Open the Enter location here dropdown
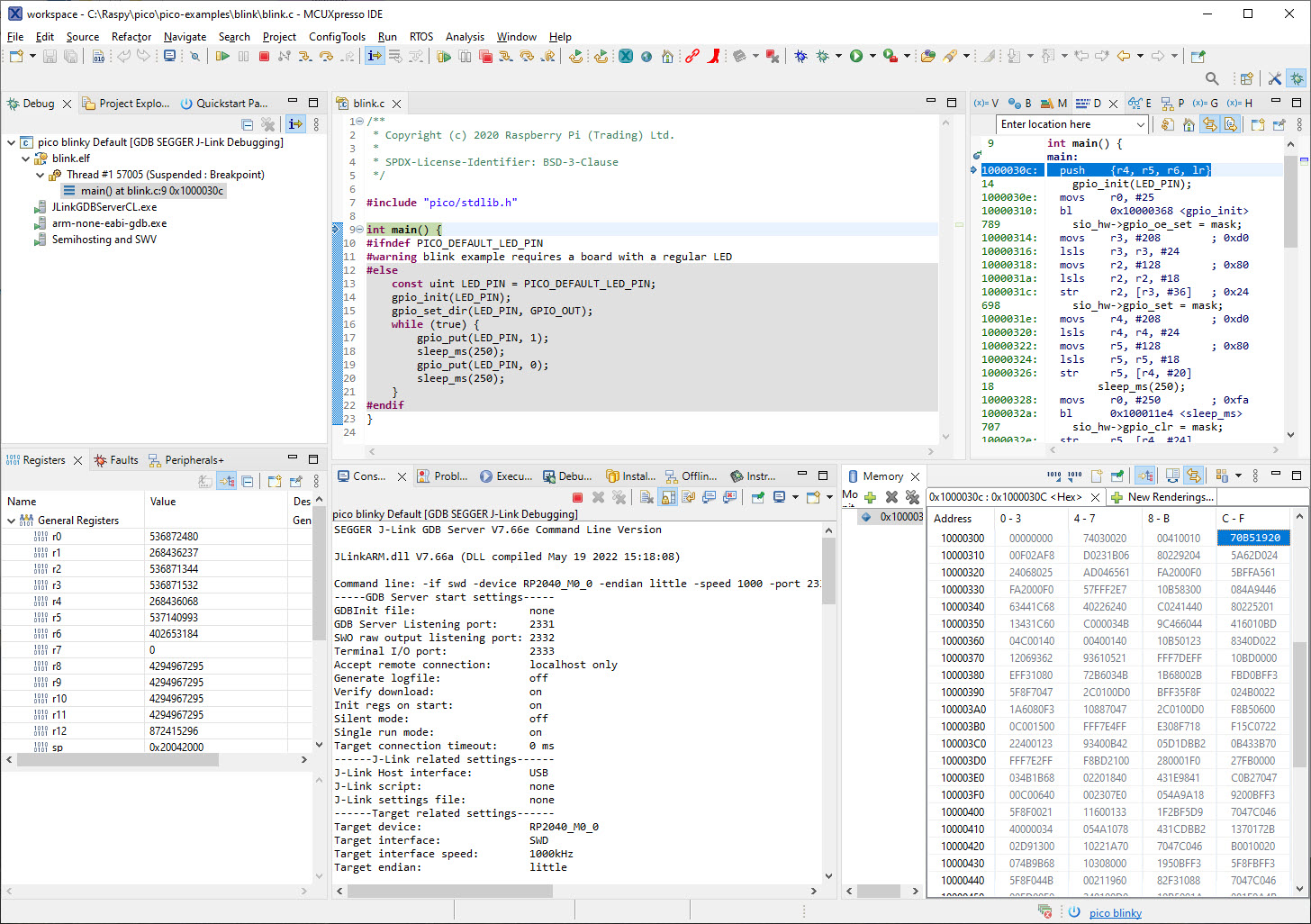 click(x=1141, y=125)
